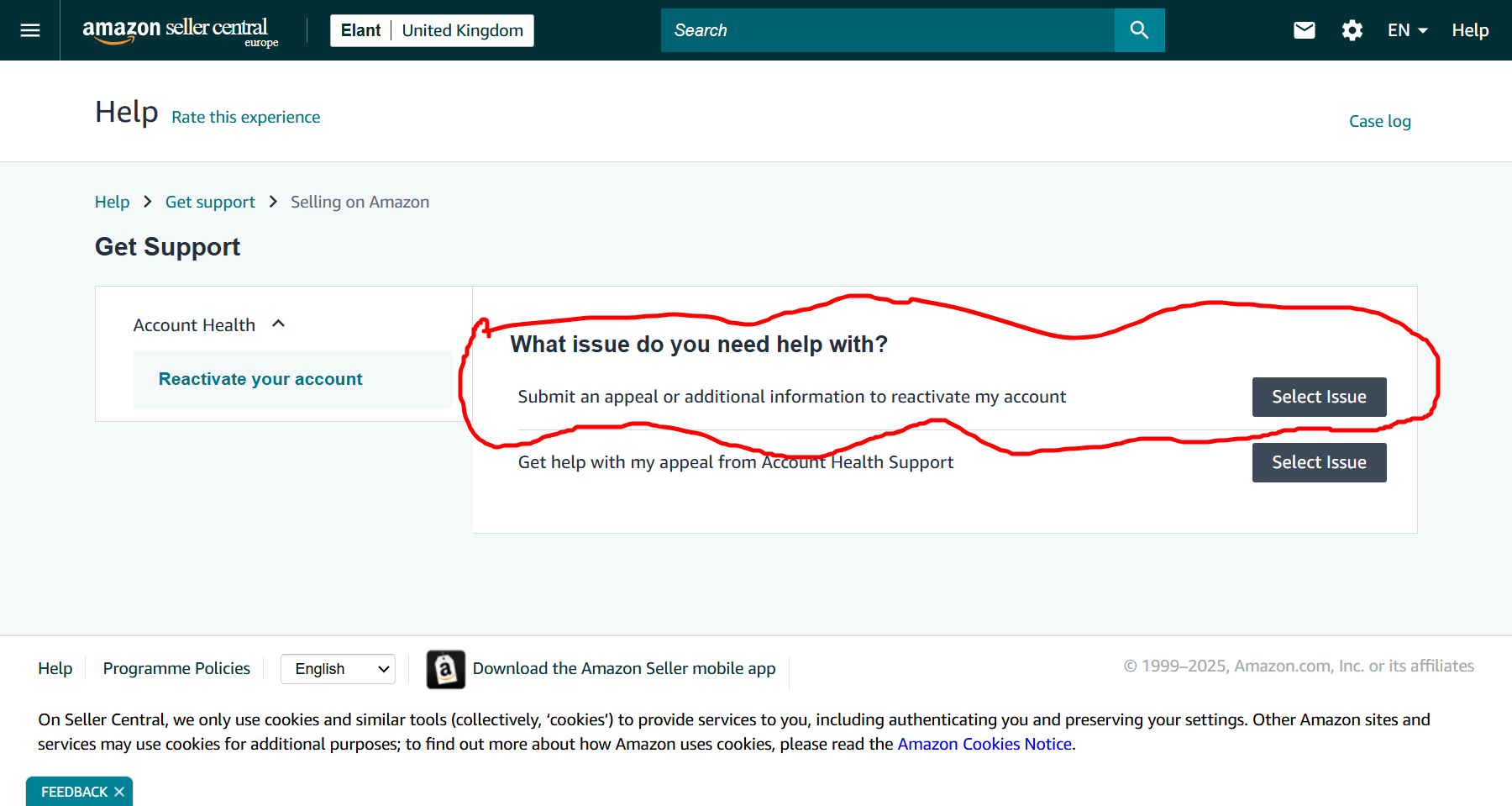Click the Amazon Seller app icon
The width and height of the screenshot is (1512, 806).
[x=445, y=669]
